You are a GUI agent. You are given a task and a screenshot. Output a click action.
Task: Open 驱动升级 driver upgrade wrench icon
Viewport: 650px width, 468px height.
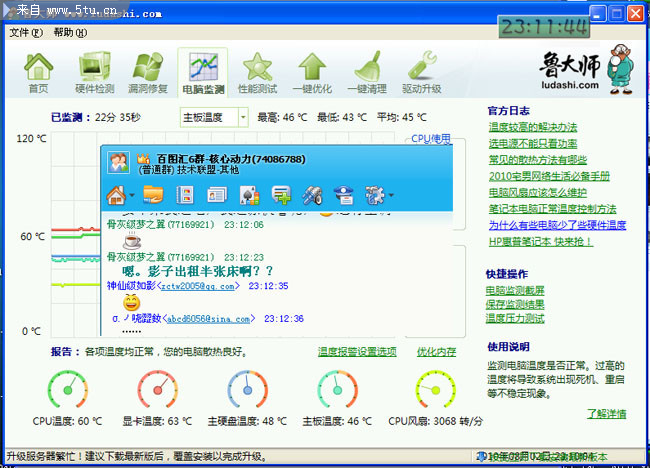point(421,72)
